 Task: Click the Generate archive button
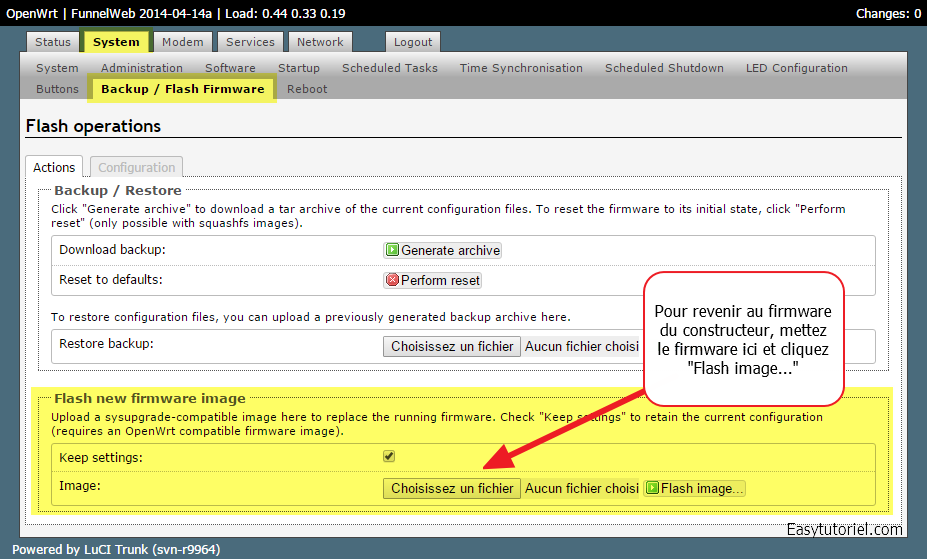pyautogui.click(x=442, y=251)
